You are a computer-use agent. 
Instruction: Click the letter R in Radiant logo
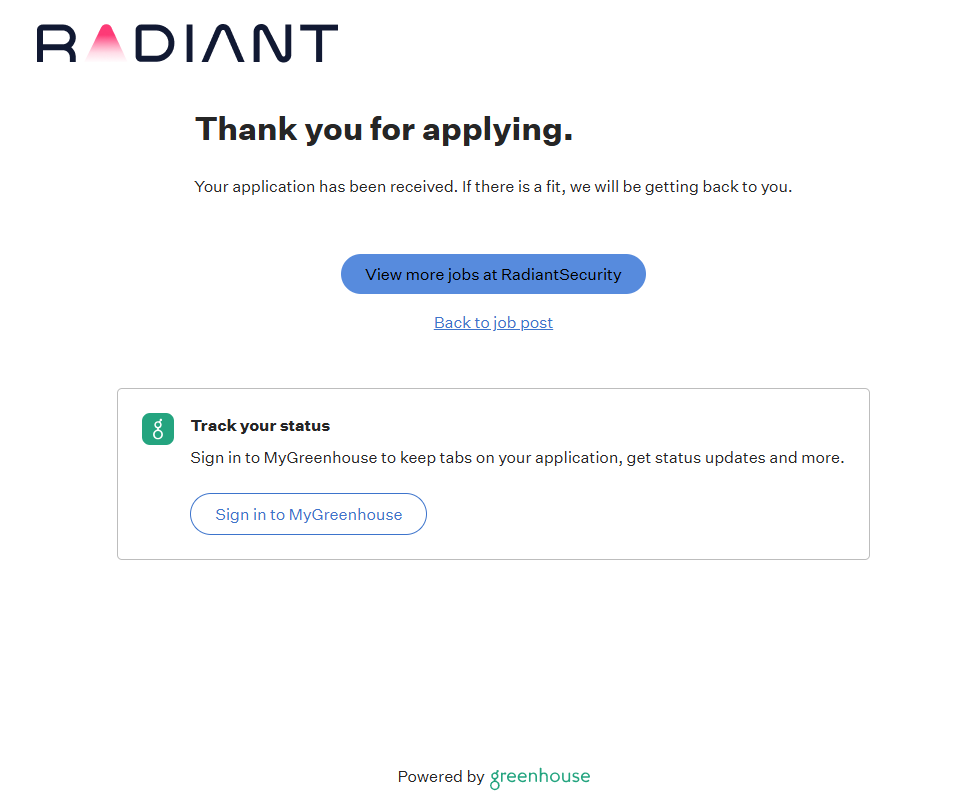click(x=56, y=45)
